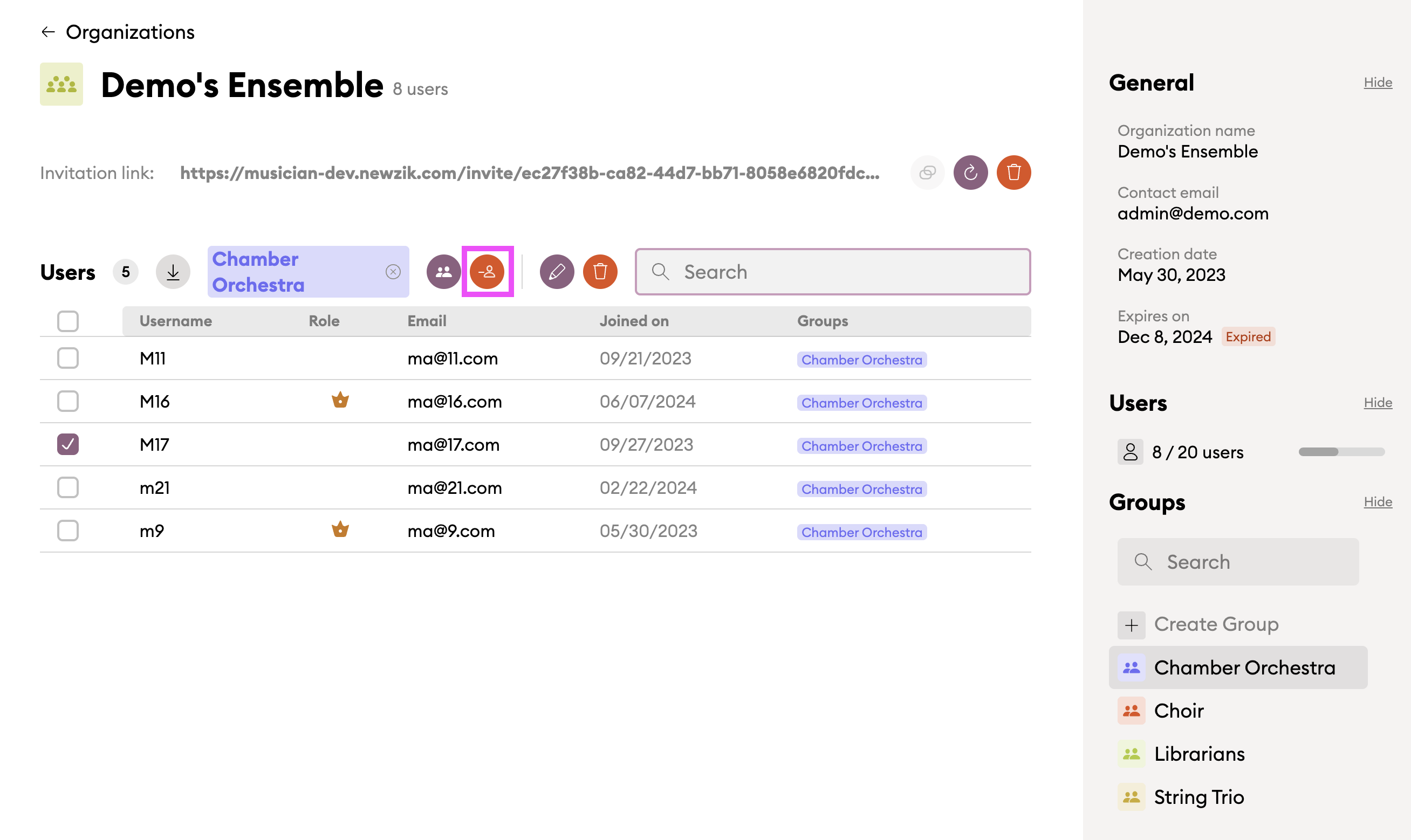Remove selected user from group
This screenshot has width=1411, height=840.
[487, 272]
